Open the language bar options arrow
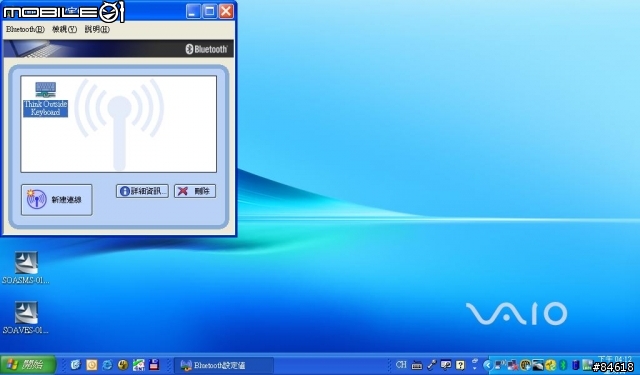 (x=474, y=368)
